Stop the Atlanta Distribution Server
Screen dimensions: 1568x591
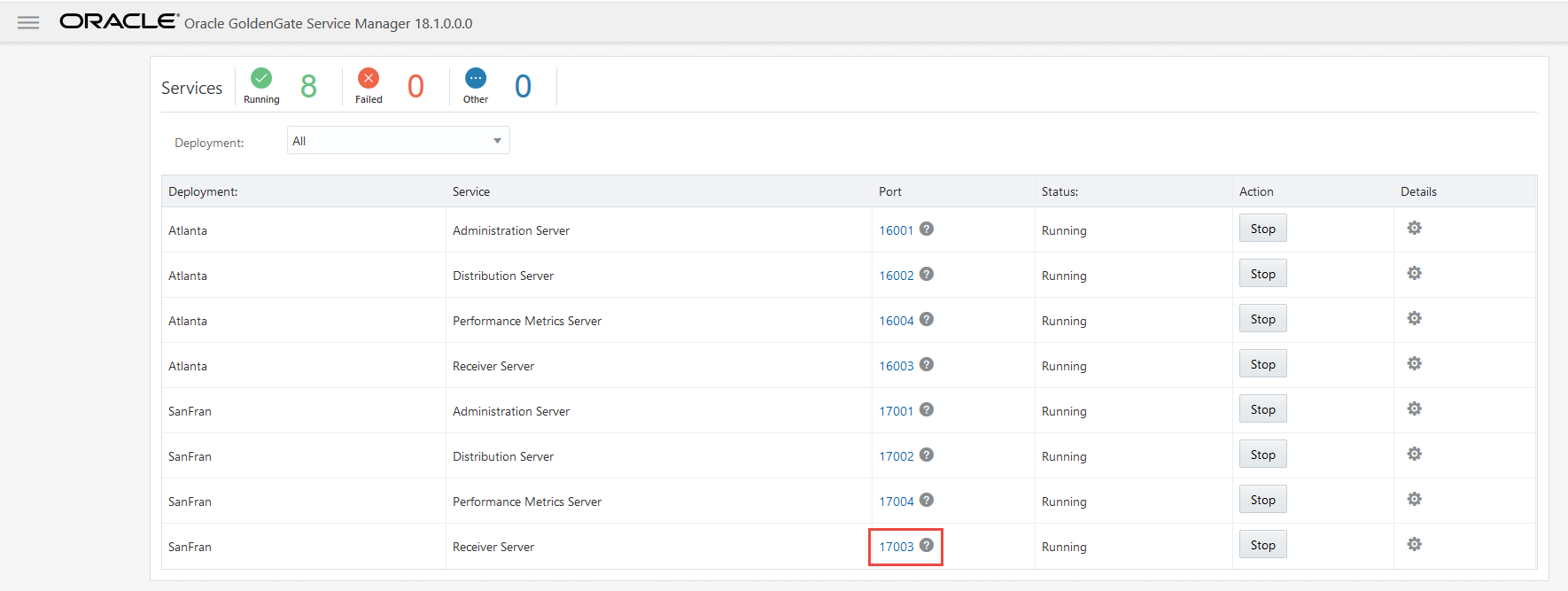tap(1263, 274)
